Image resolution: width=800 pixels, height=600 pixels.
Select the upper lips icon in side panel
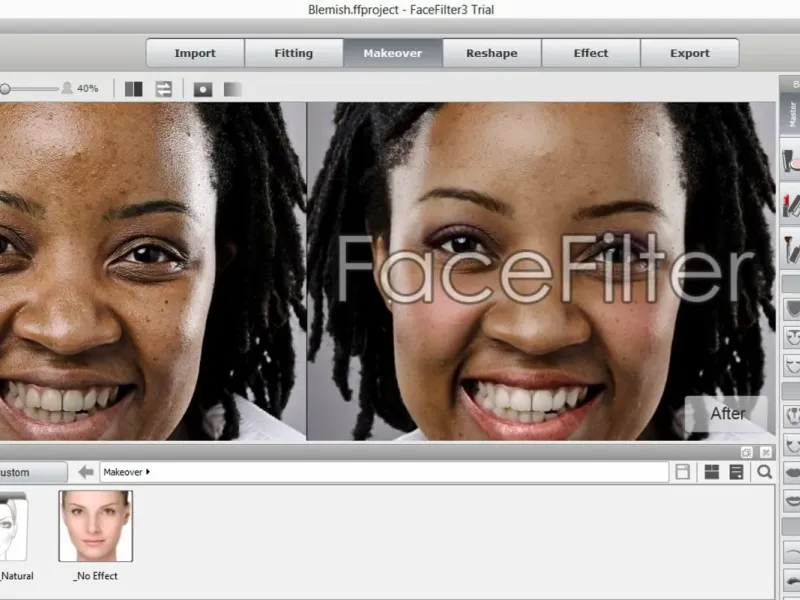(x=792, y=472)
